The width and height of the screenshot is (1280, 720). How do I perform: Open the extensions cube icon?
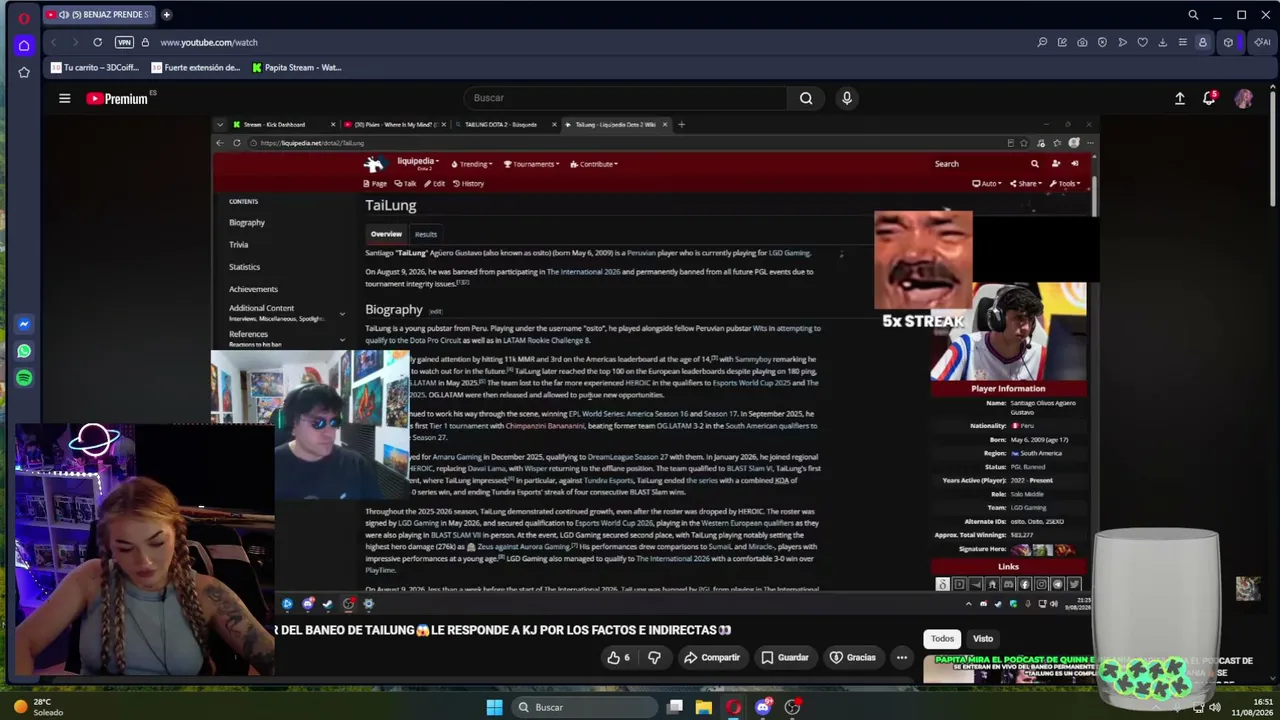[1229, 42]
